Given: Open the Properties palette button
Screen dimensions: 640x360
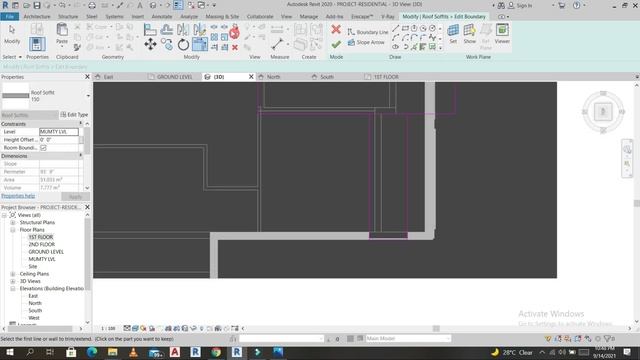Looking at the screenshot, I should pyautogui.click(x=37, y=44).
